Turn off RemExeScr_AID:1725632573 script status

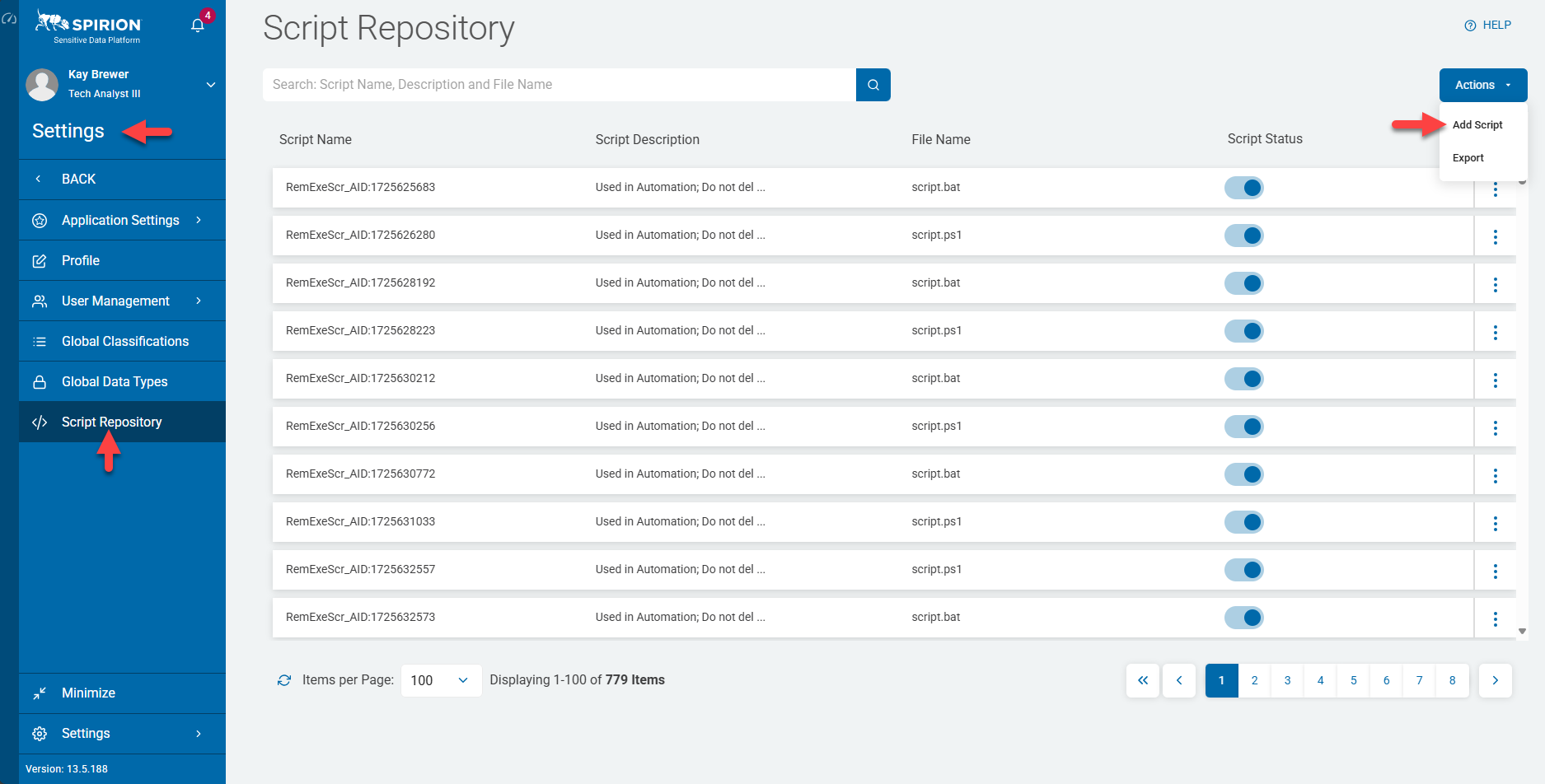click(1243, 618)
